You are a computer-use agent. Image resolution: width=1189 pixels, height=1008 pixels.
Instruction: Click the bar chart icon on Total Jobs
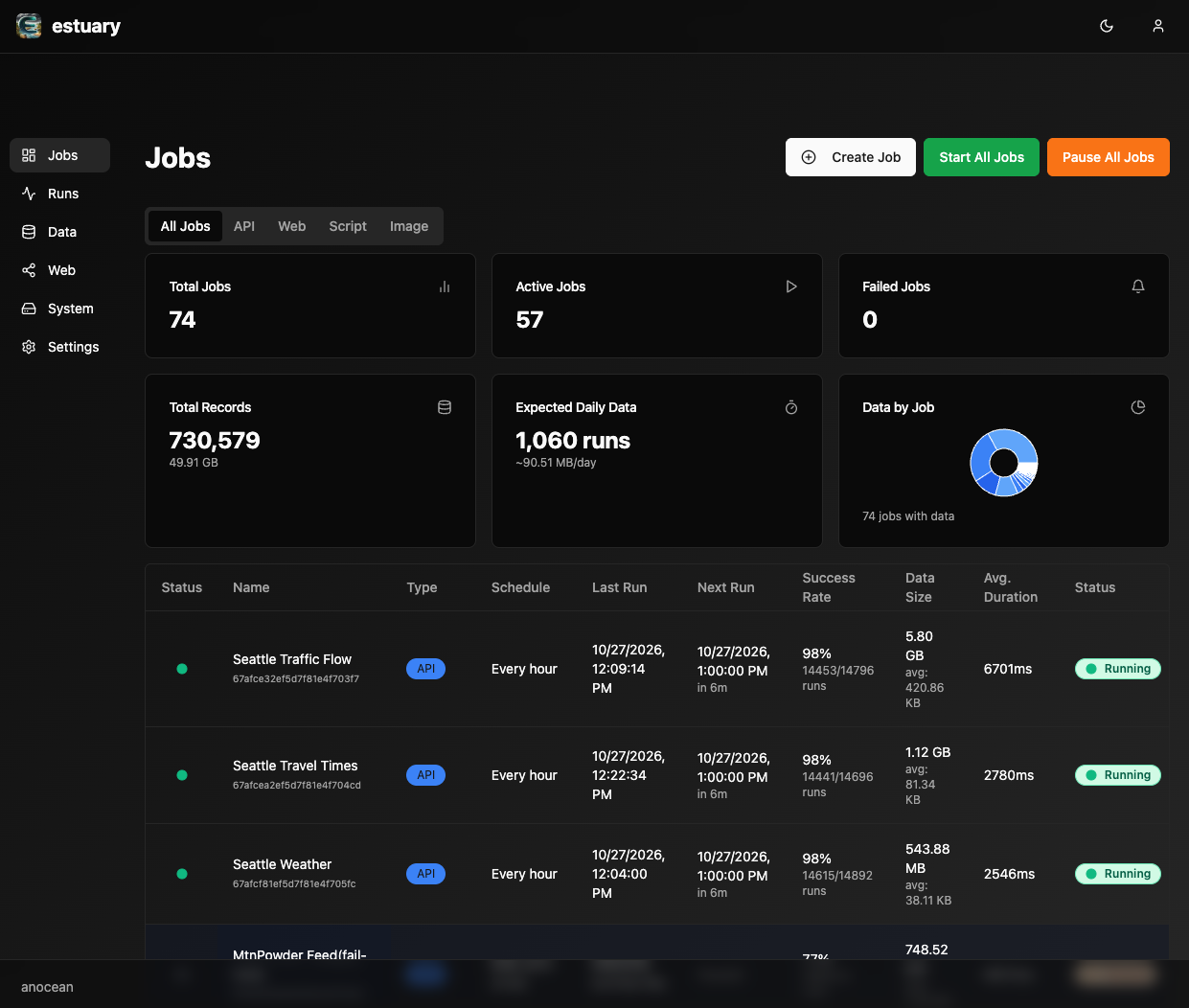(445, 286)
